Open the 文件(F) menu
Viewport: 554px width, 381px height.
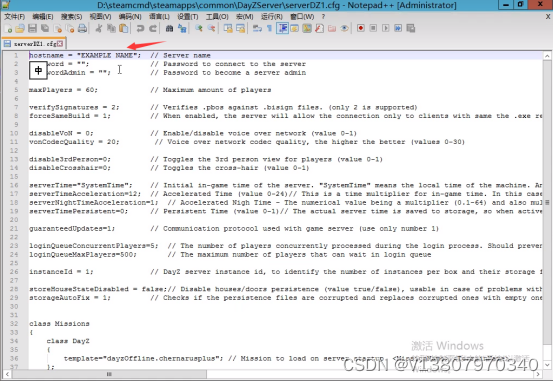(14, 17)
